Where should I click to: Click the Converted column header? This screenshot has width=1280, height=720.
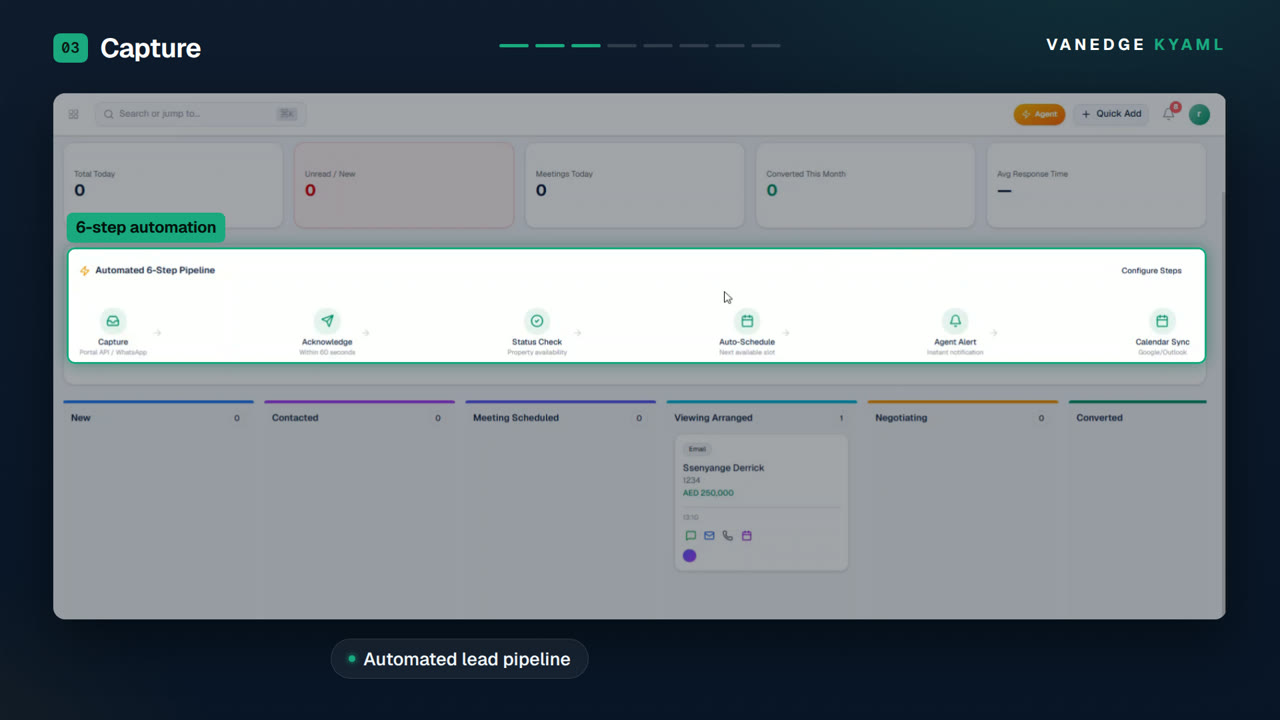(x=1138, y=417)
